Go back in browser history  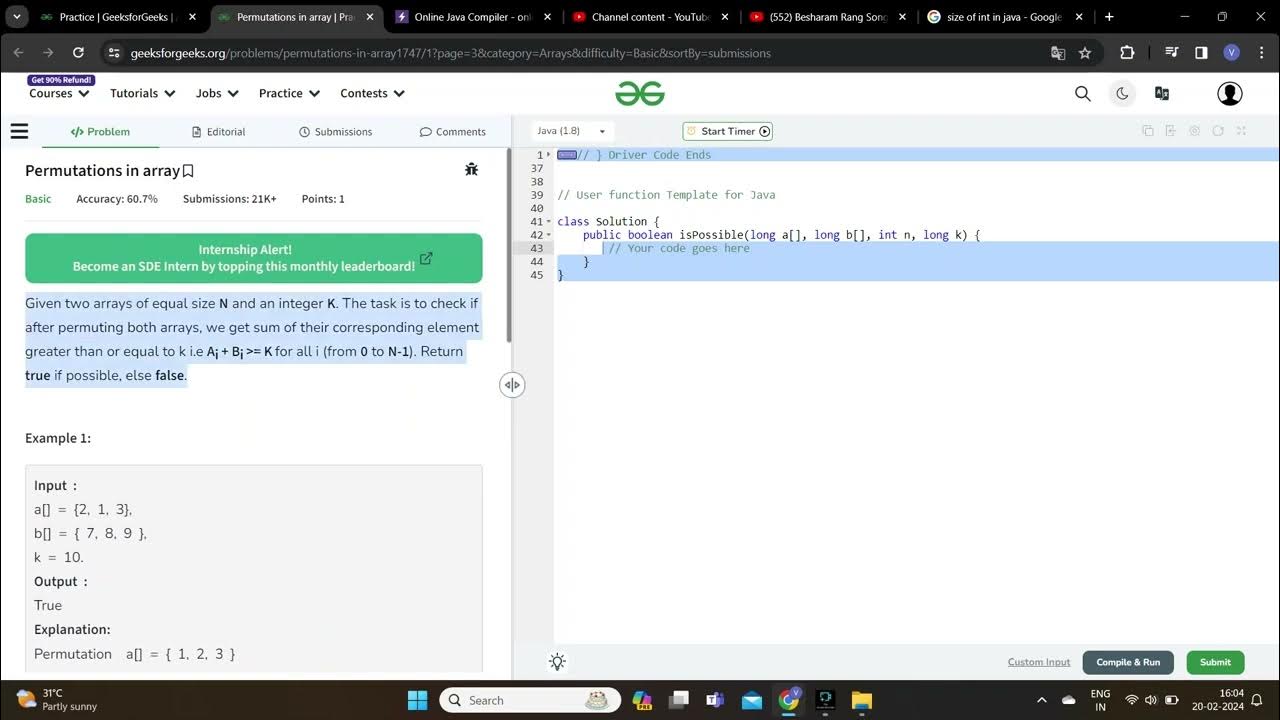(18, 53)
